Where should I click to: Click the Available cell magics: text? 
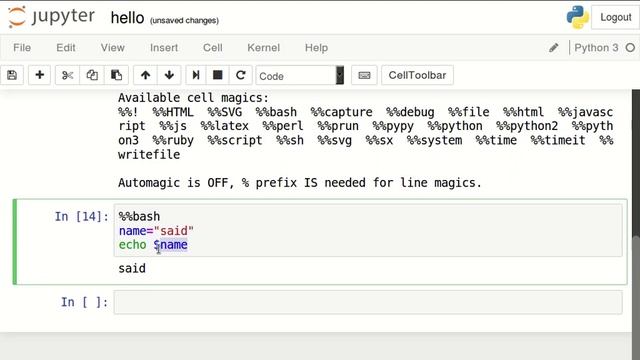click(193, 98)
